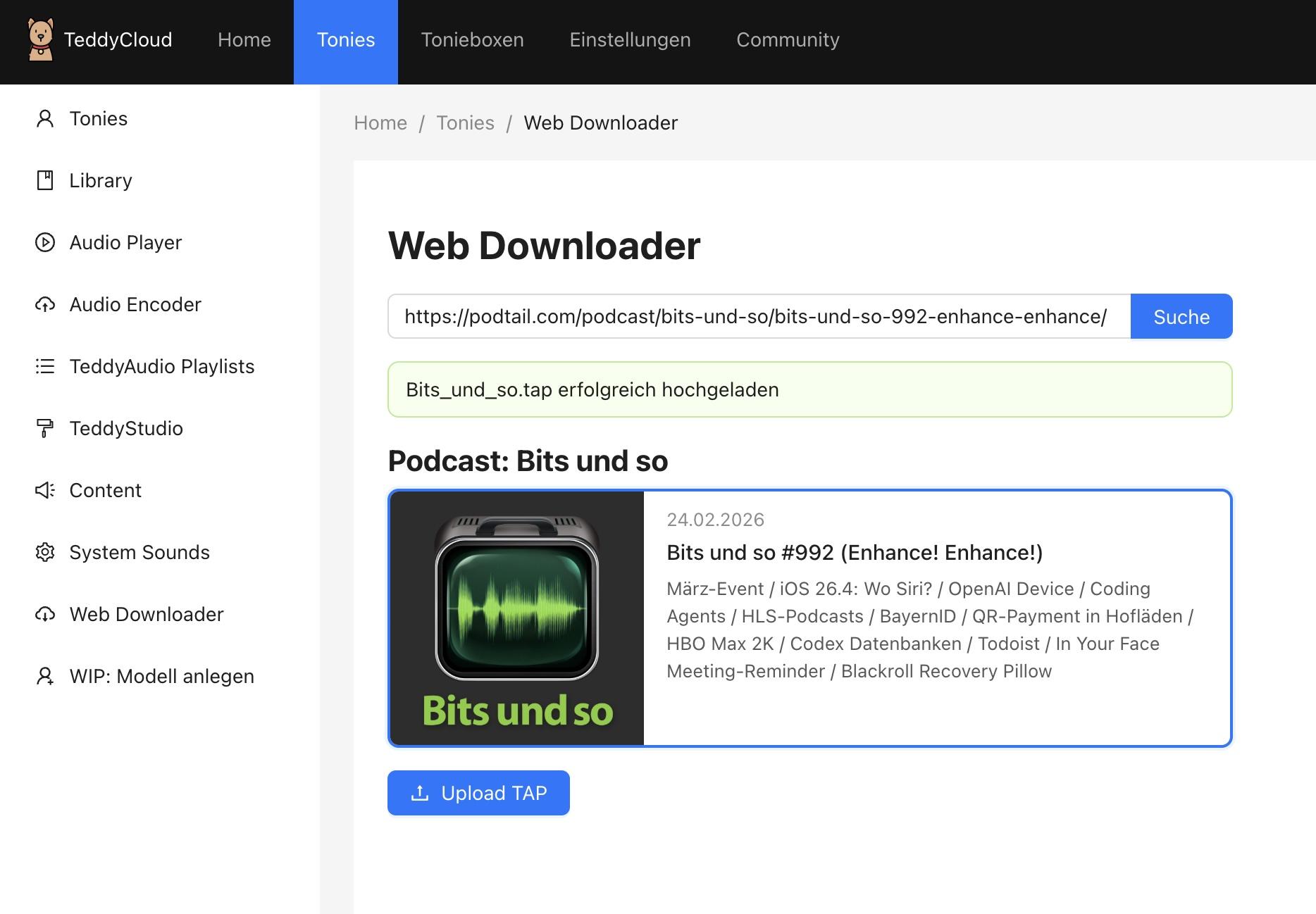1316x914 pixels.
Task: Click the Web Downloader cloud-download icon
Action: (x=45, y=614)
